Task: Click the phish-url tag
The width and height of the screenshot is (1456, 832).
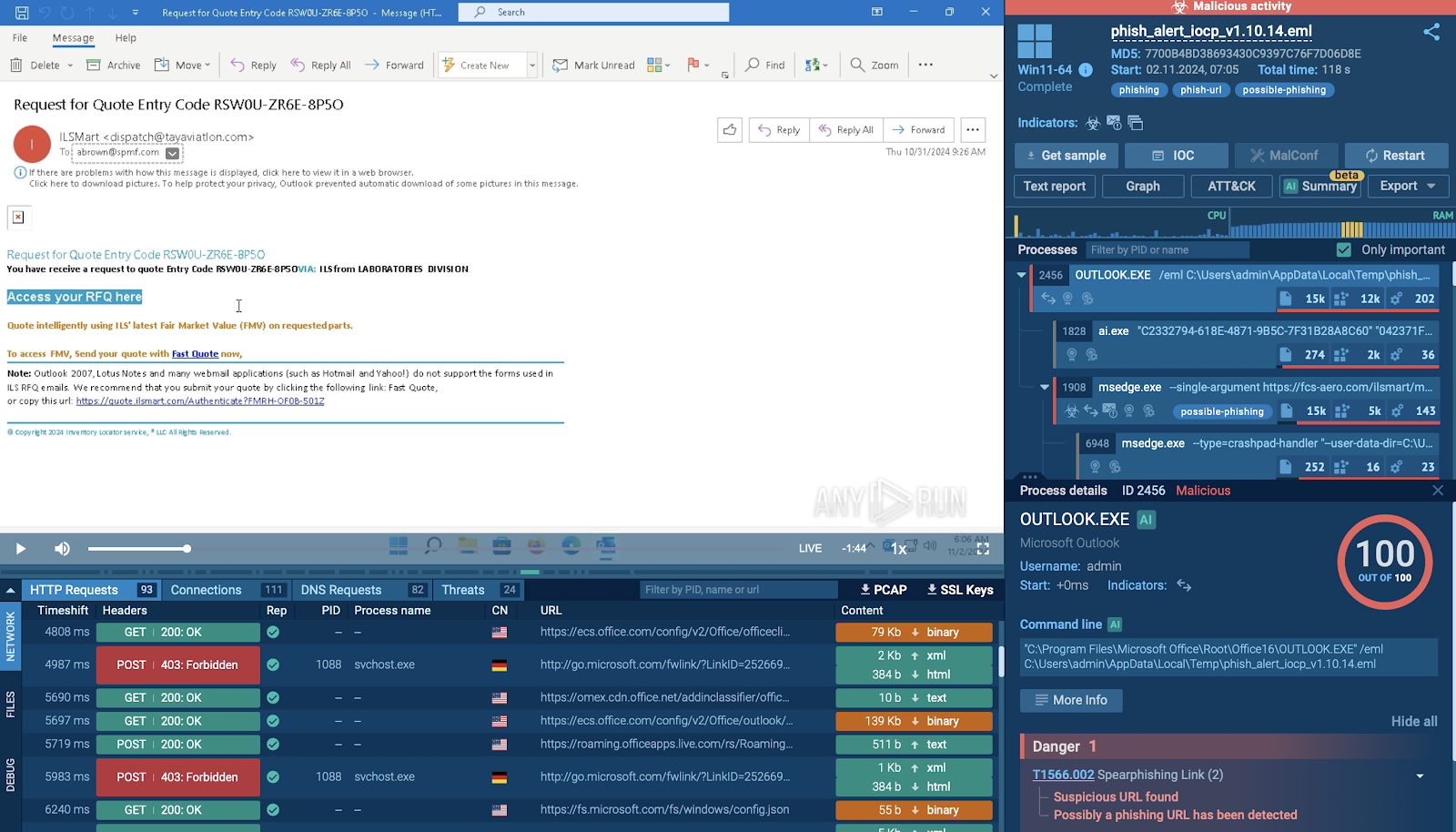Action: (x=1200, y=90)
